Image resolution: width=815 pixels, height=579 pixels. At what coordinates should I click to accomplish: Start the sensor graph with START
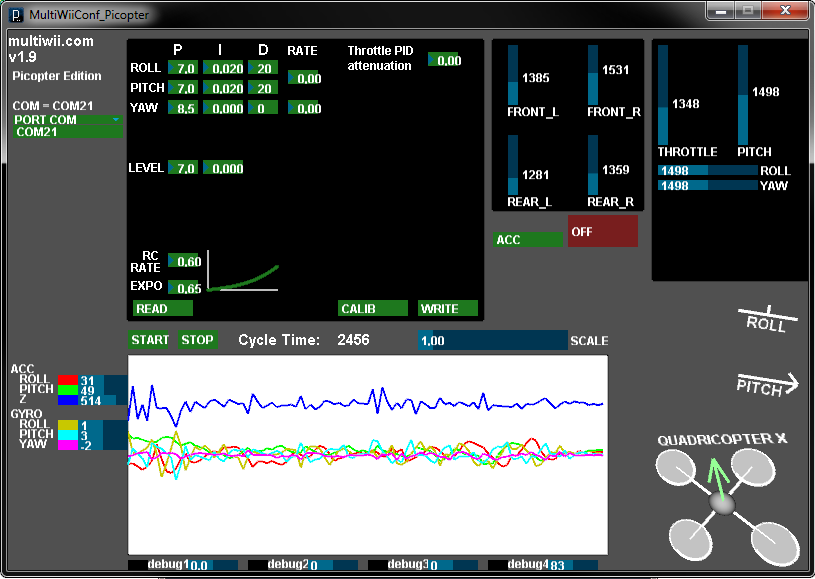(x=149, y=340)
